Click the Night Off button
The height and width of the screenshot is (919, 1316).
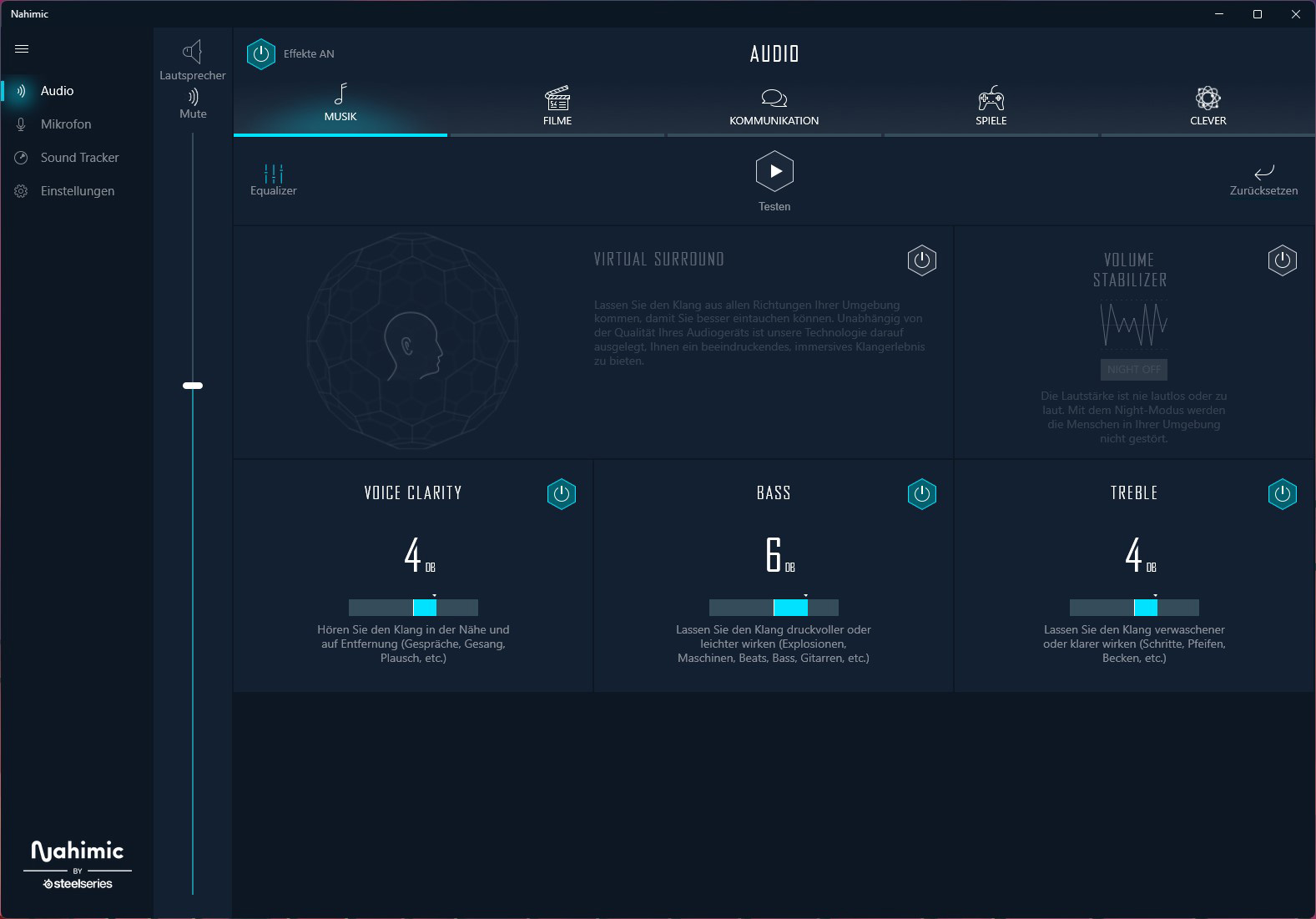click(1134, 370)
